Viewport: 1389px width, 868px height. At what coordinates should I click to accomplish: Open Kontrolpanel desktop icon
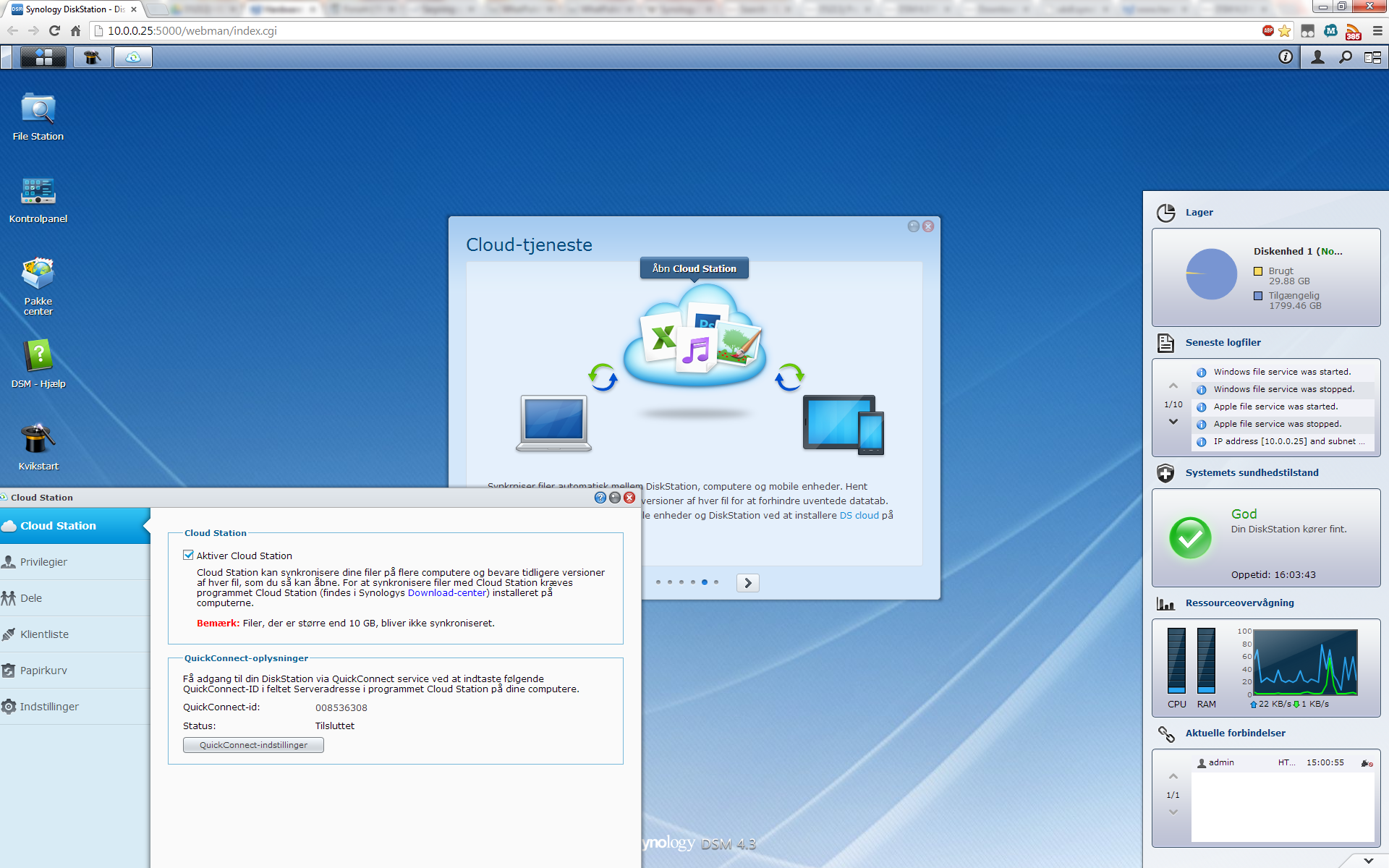[x=38, y=199]
